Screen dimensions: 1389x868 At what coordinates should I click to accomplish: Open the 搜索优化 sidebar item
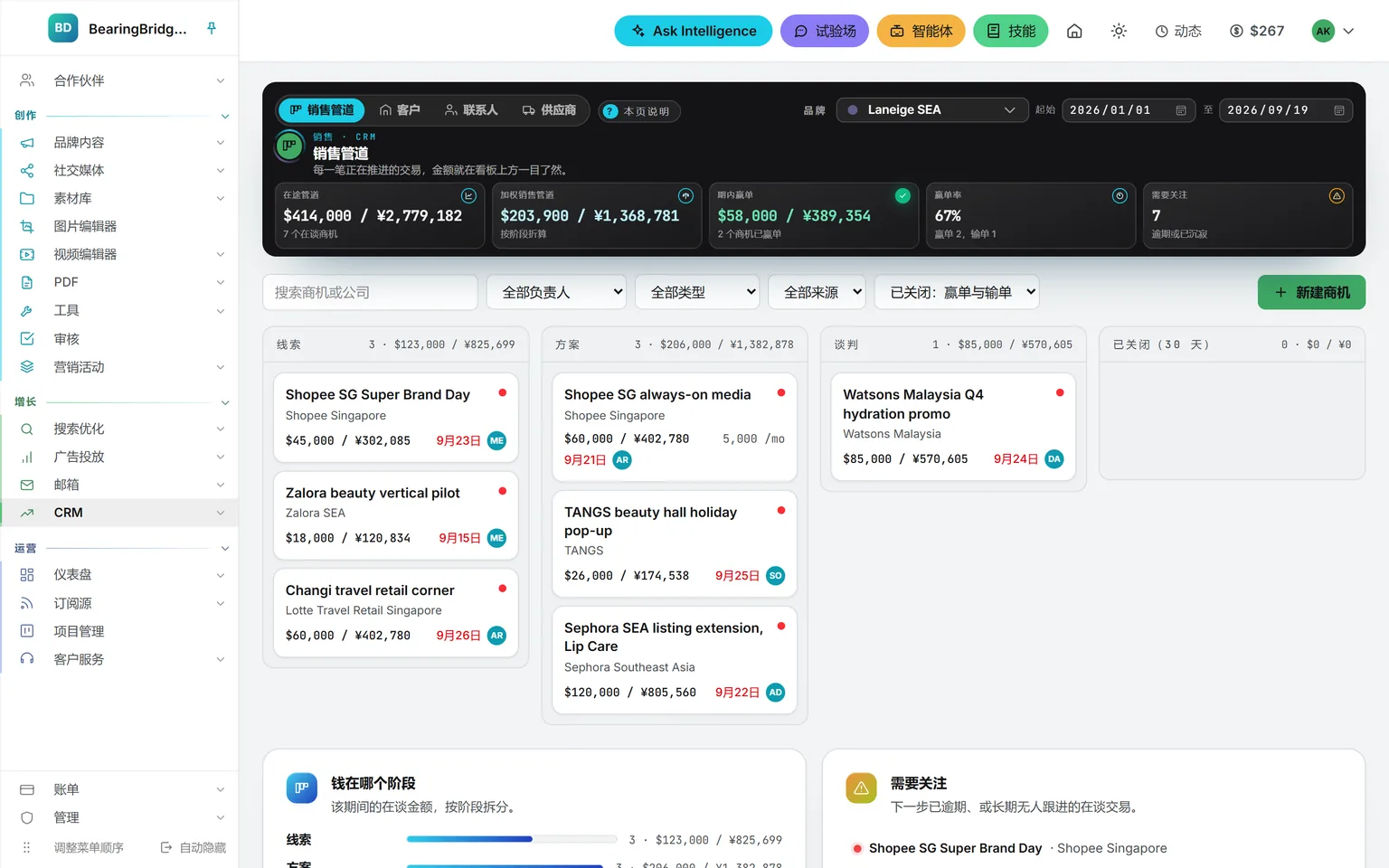pos(120,429)
